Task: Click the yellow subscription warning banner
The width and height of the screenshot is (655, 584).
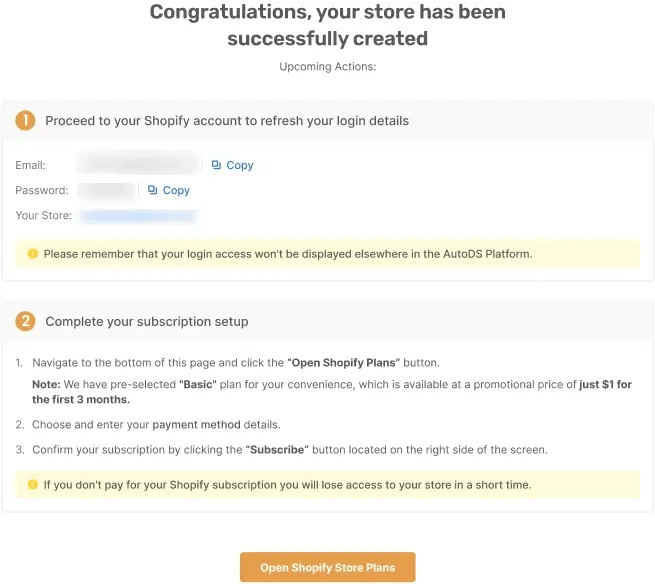Action: coord(328,485)
